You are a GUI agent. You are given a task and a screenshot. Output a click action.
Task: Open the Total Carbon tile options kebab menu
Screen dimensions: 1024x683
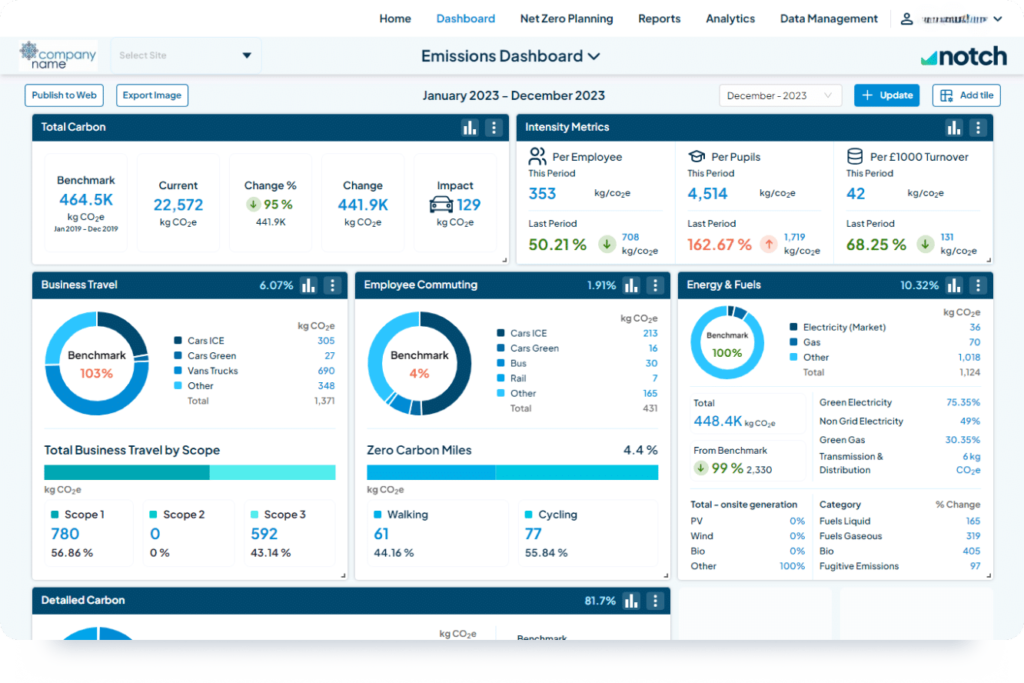tap(492, 127)
